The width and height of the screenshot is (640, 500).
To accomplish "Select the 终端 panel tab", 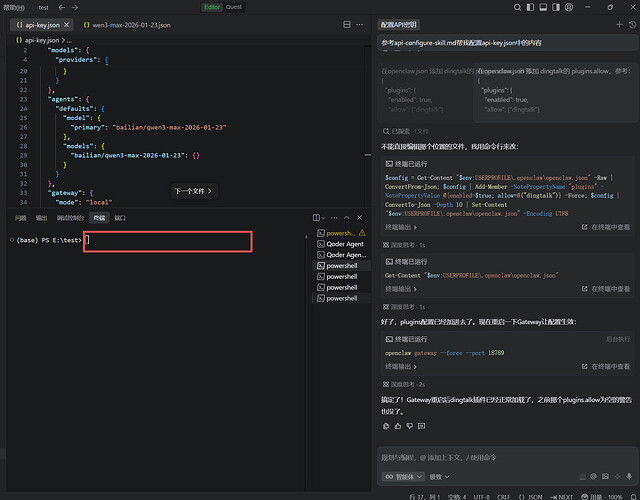I will point(99,218).
